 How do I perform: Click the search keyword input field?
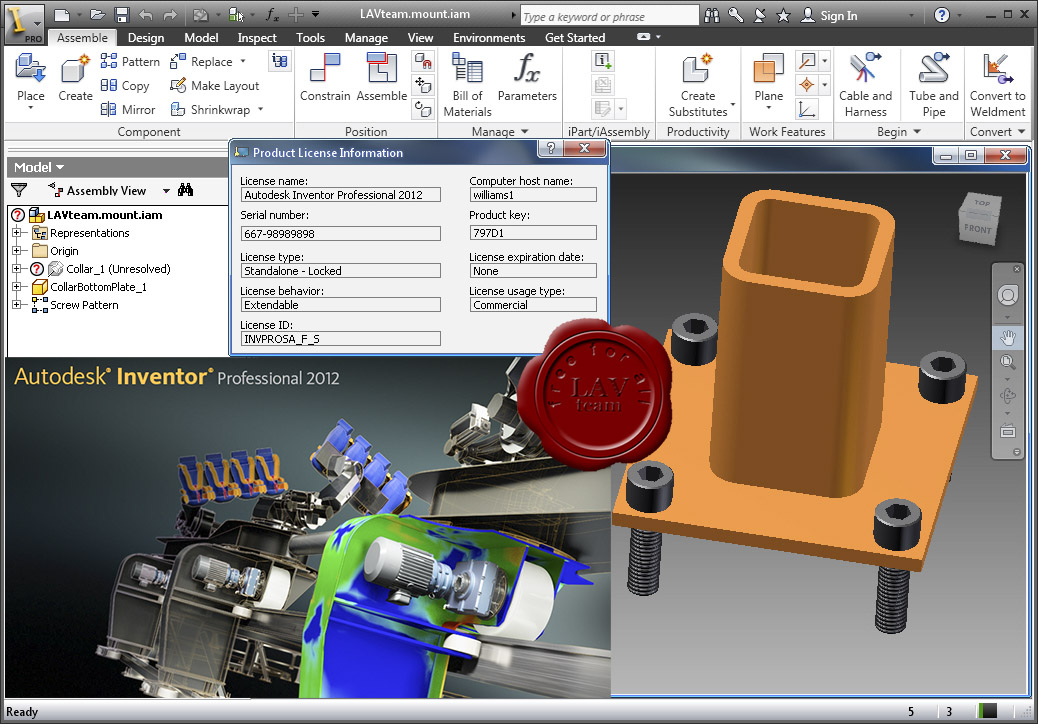click(x=609, y=17)
